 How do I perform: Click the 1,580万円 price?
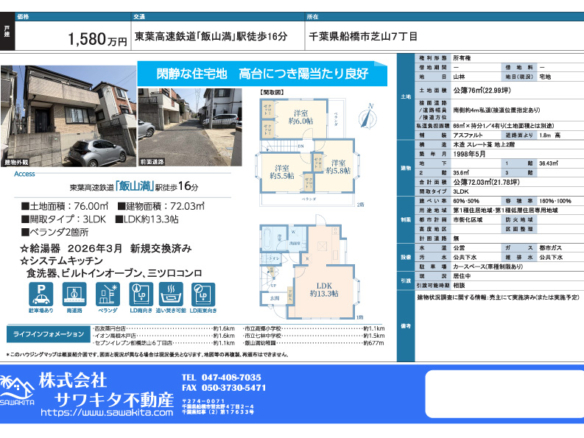[98, 39]
